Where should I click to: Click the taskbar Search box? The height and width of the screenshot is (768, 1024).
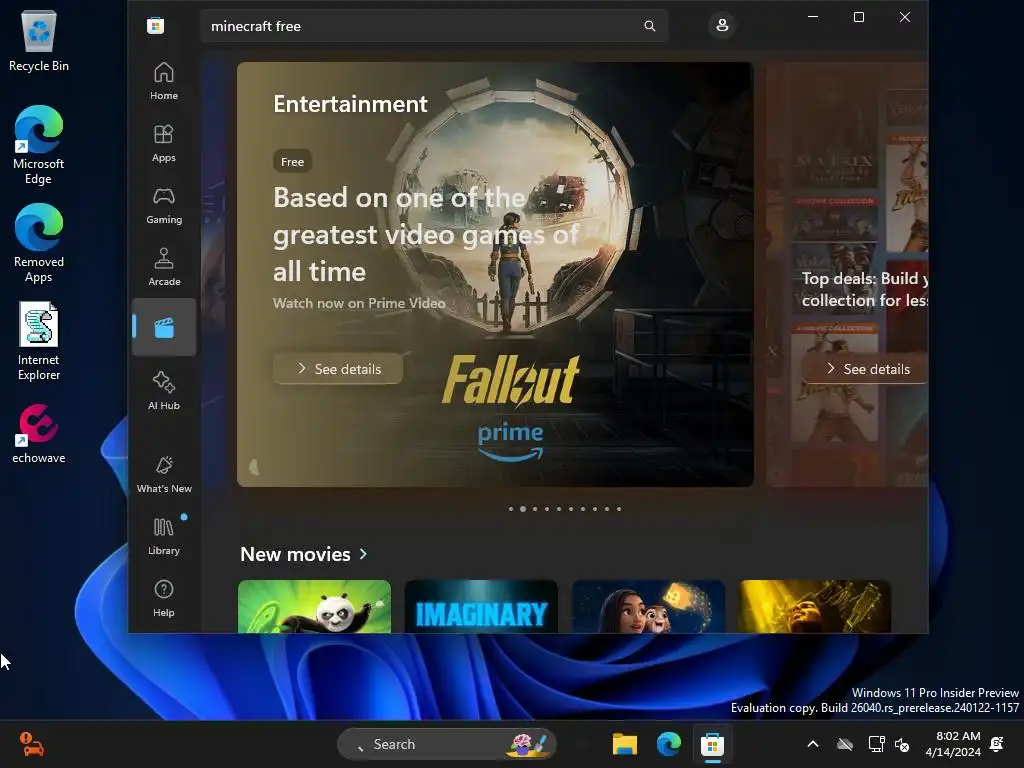pyautogui.click(x=447, y=744)
